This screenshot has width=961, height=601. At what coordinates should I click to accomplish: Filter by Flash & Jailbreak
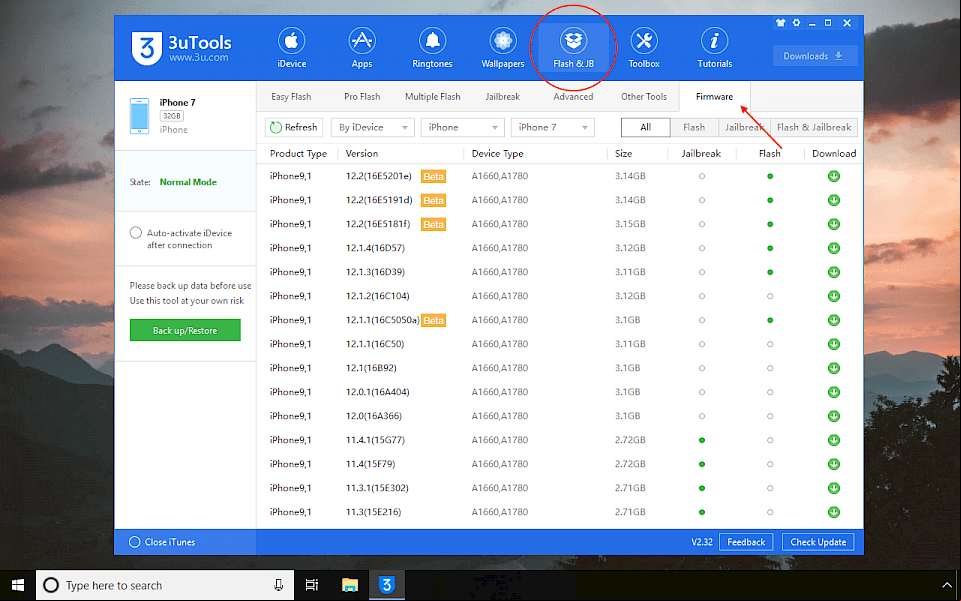pyautogui.click(x=814, y=127)
